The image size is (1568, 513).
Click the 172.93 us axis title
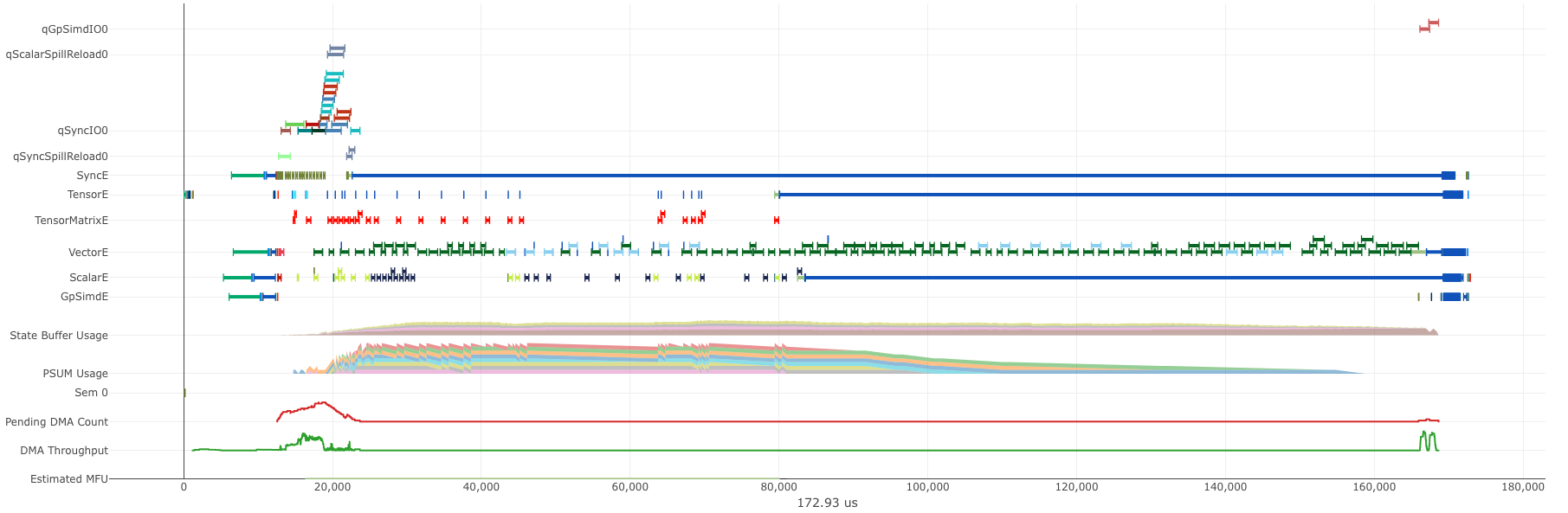tap(827, 503)
